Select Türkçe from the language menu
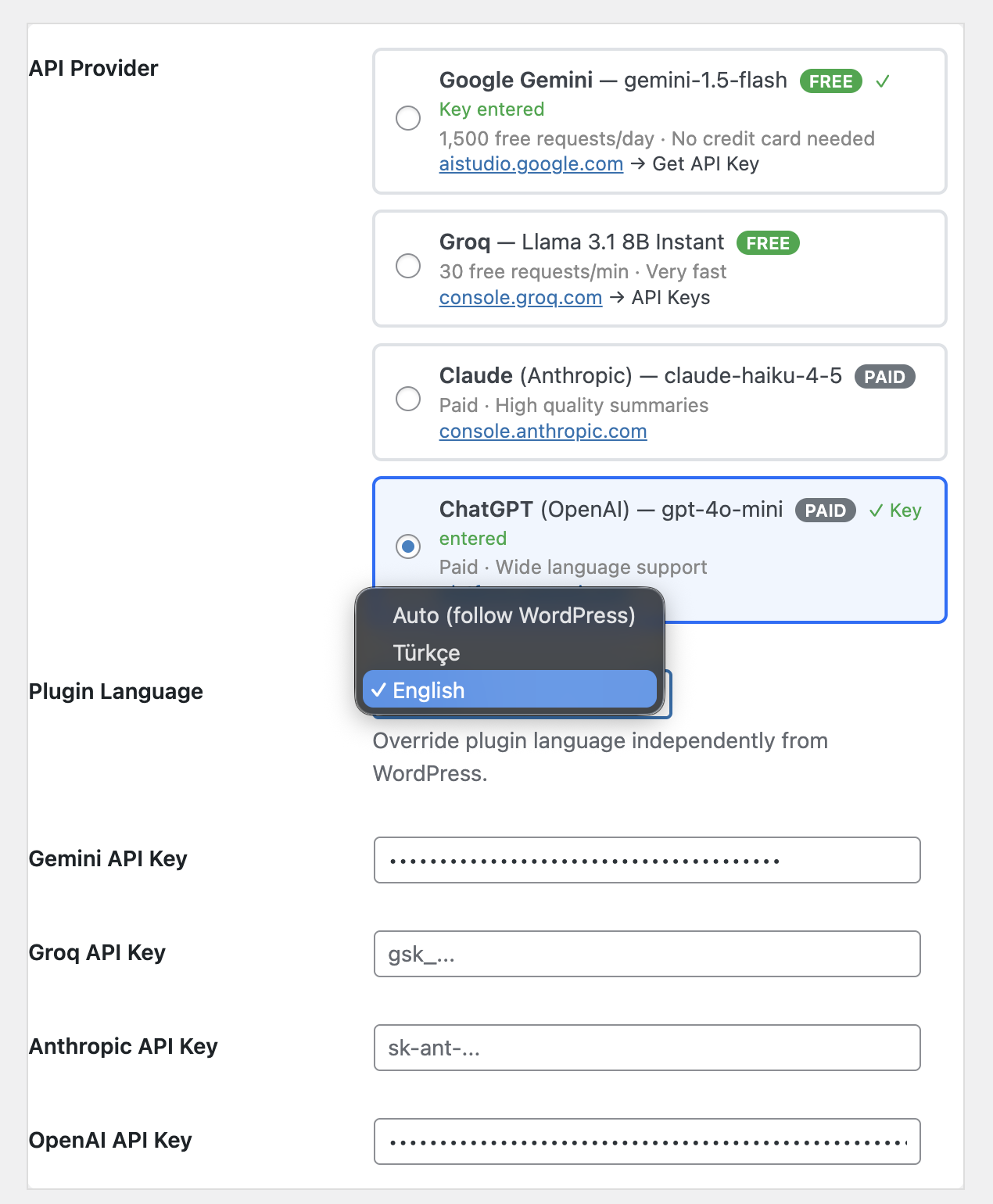Image resolution: width=993 pixels, height=1204 pixels. click(427, 654)
